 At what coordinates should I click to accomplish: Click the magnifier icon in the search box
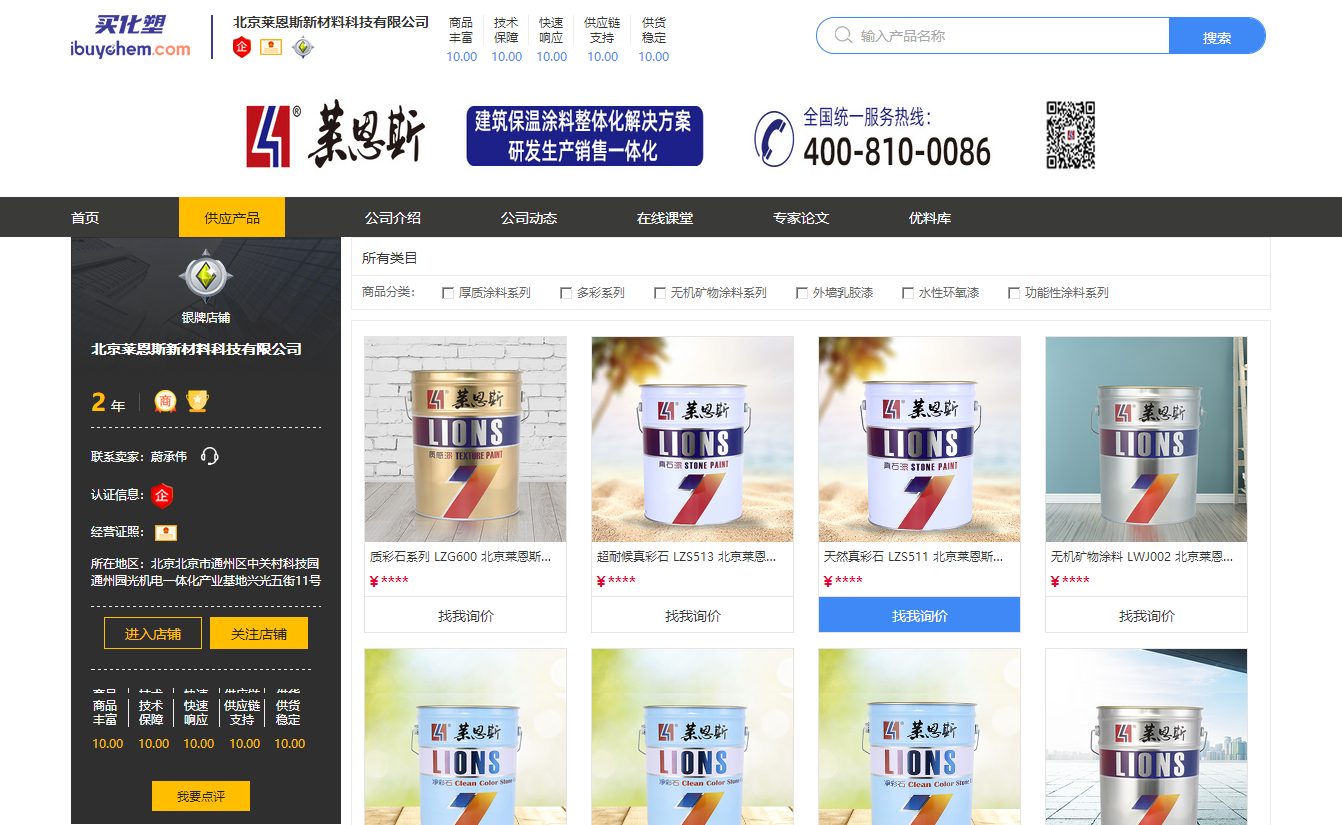point(843,36)
